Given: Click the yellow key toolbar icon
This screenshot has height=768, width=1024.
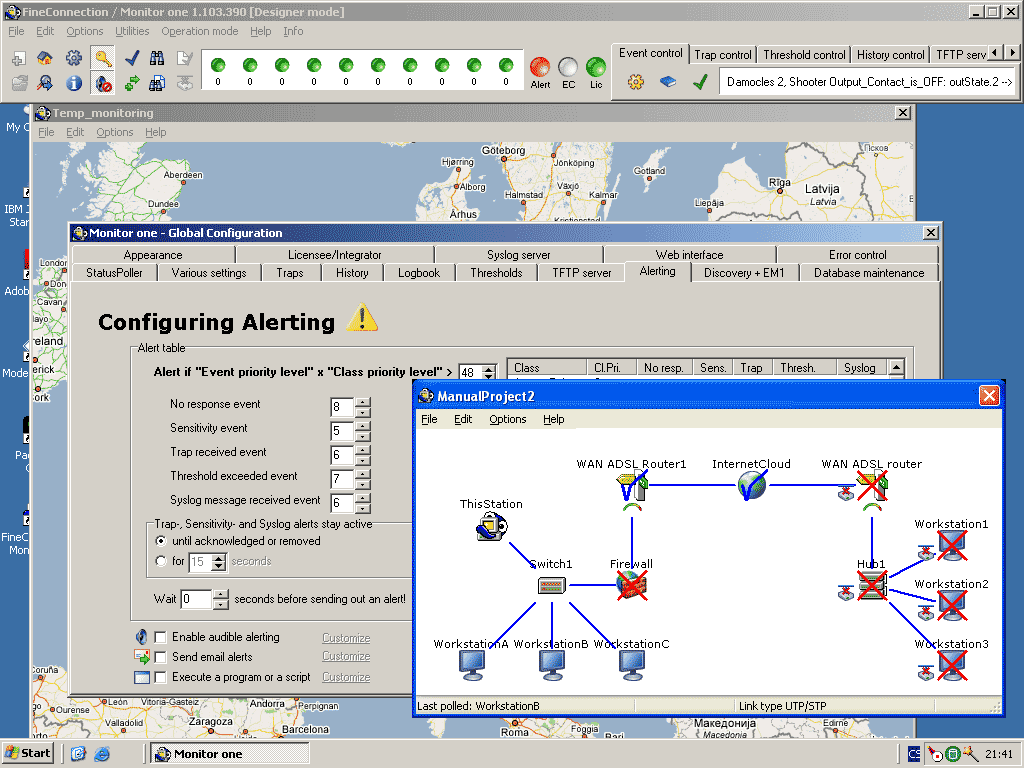Looking at the screenshot, I should coord(102,58).
